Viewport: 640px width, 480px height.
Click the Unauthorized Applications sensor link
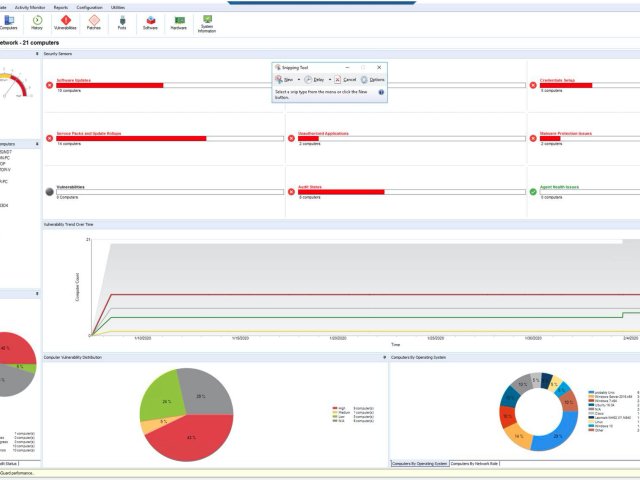[x=322, y=132]
